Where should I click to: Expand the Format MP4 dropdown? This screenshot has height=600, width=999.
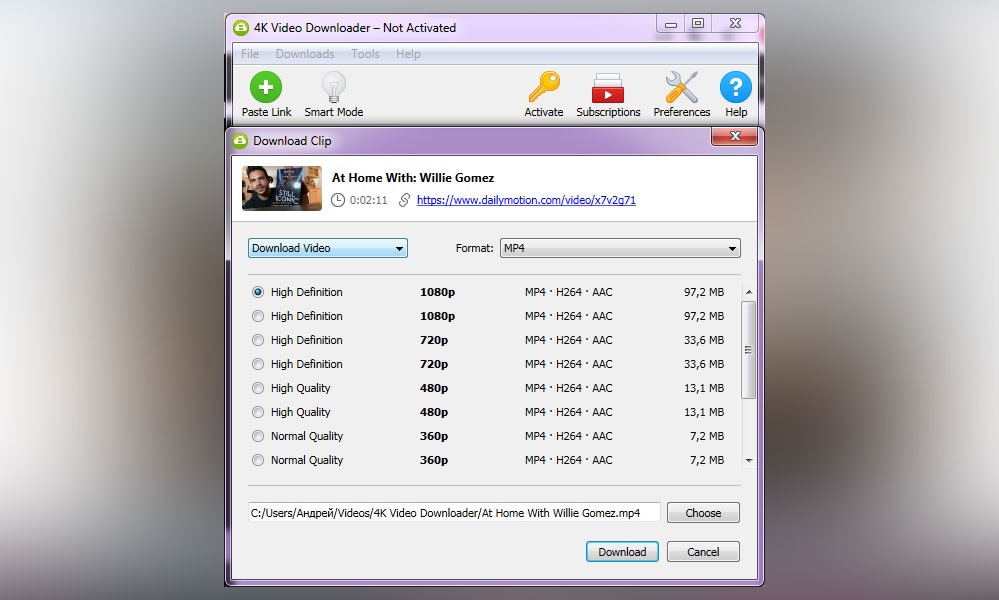[620, 248]
